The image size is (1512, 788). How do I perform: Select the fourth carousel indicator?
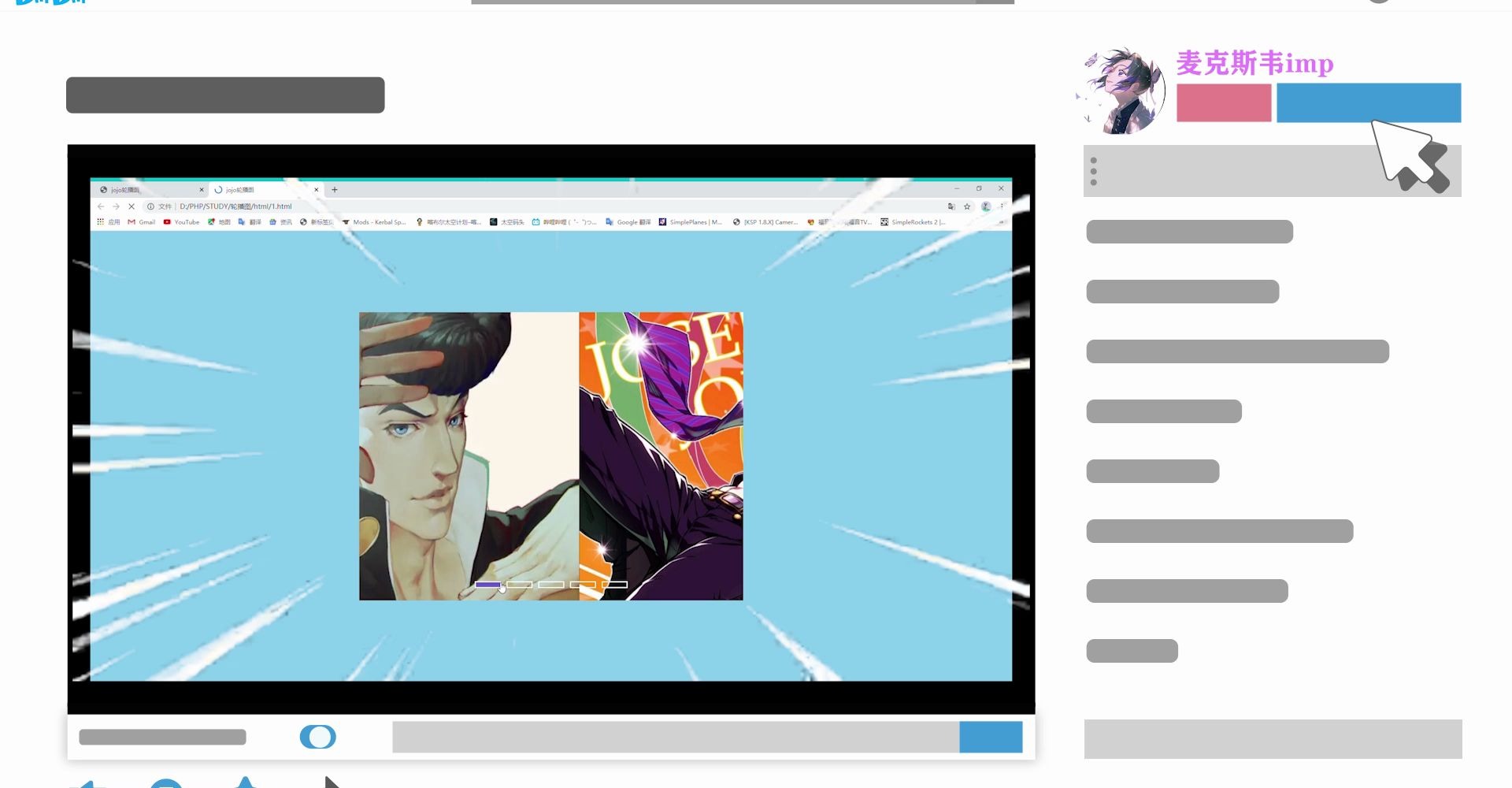coord(583,585)
